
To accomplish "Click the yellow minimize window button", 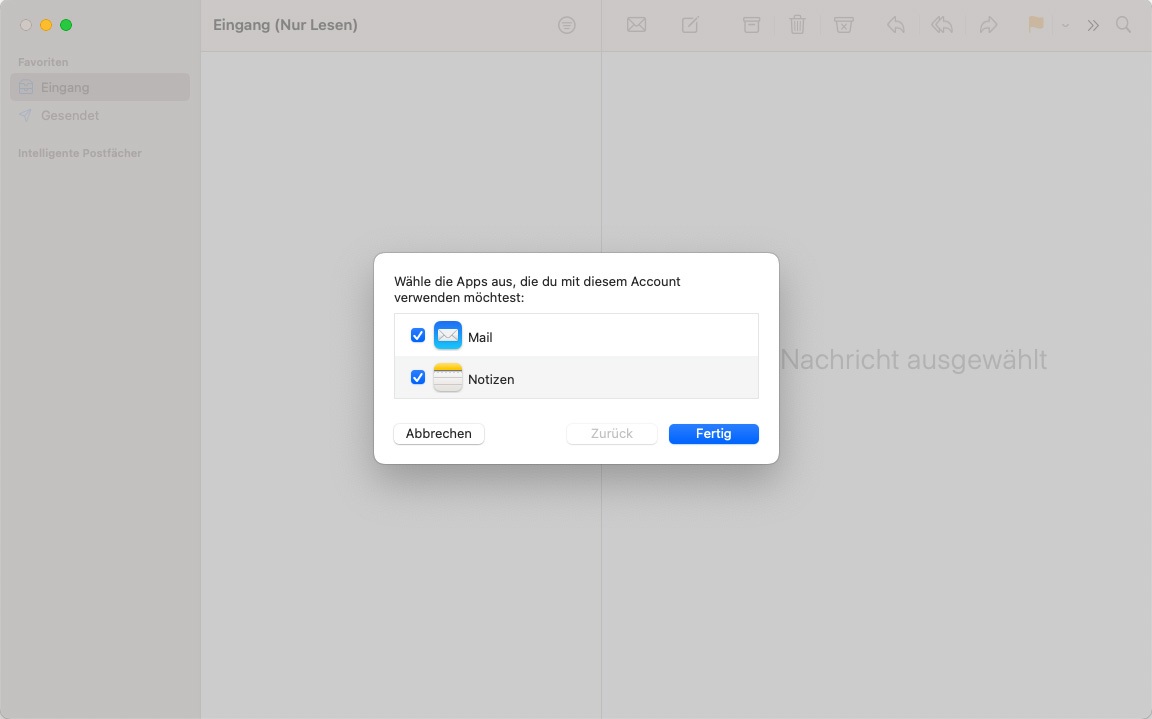I will (46, 25).
